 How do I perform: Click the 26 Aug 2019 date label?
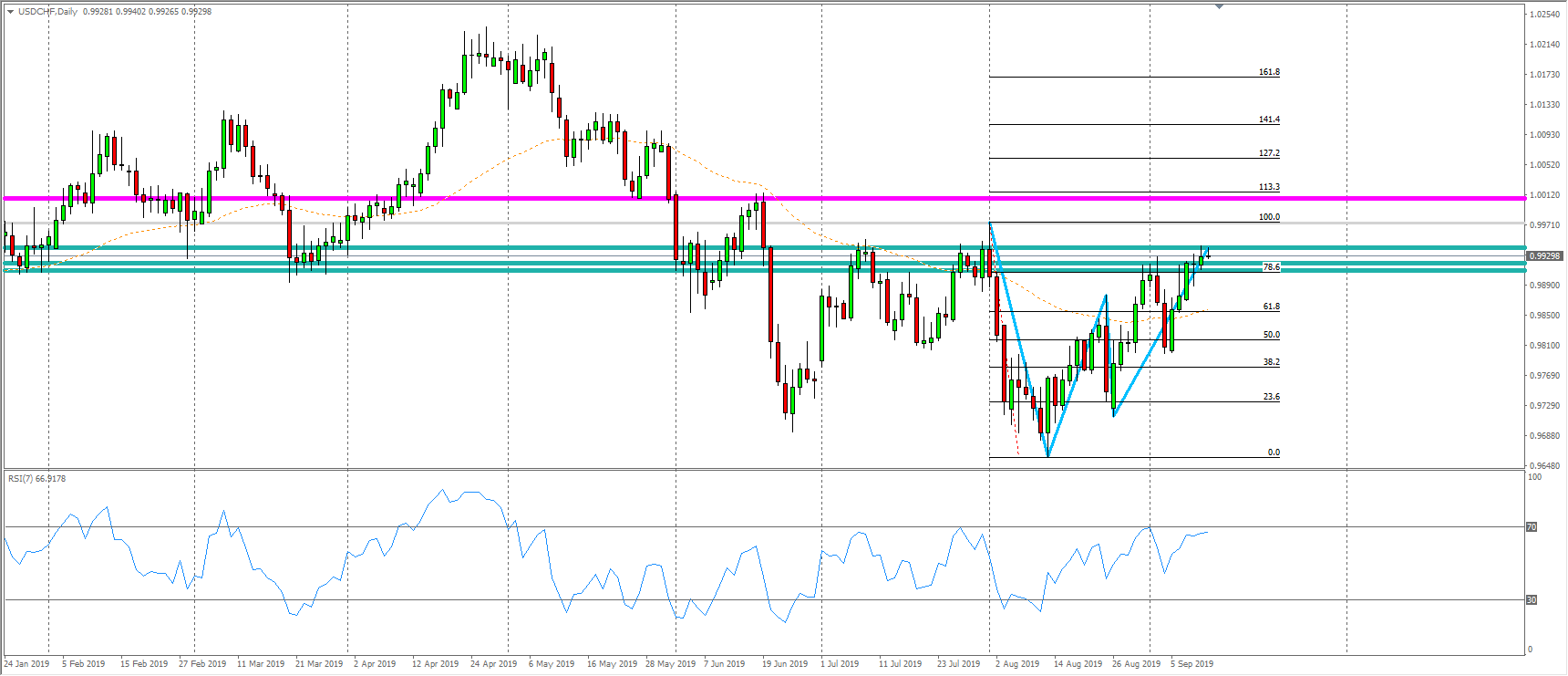click(x=1136, y=664)
